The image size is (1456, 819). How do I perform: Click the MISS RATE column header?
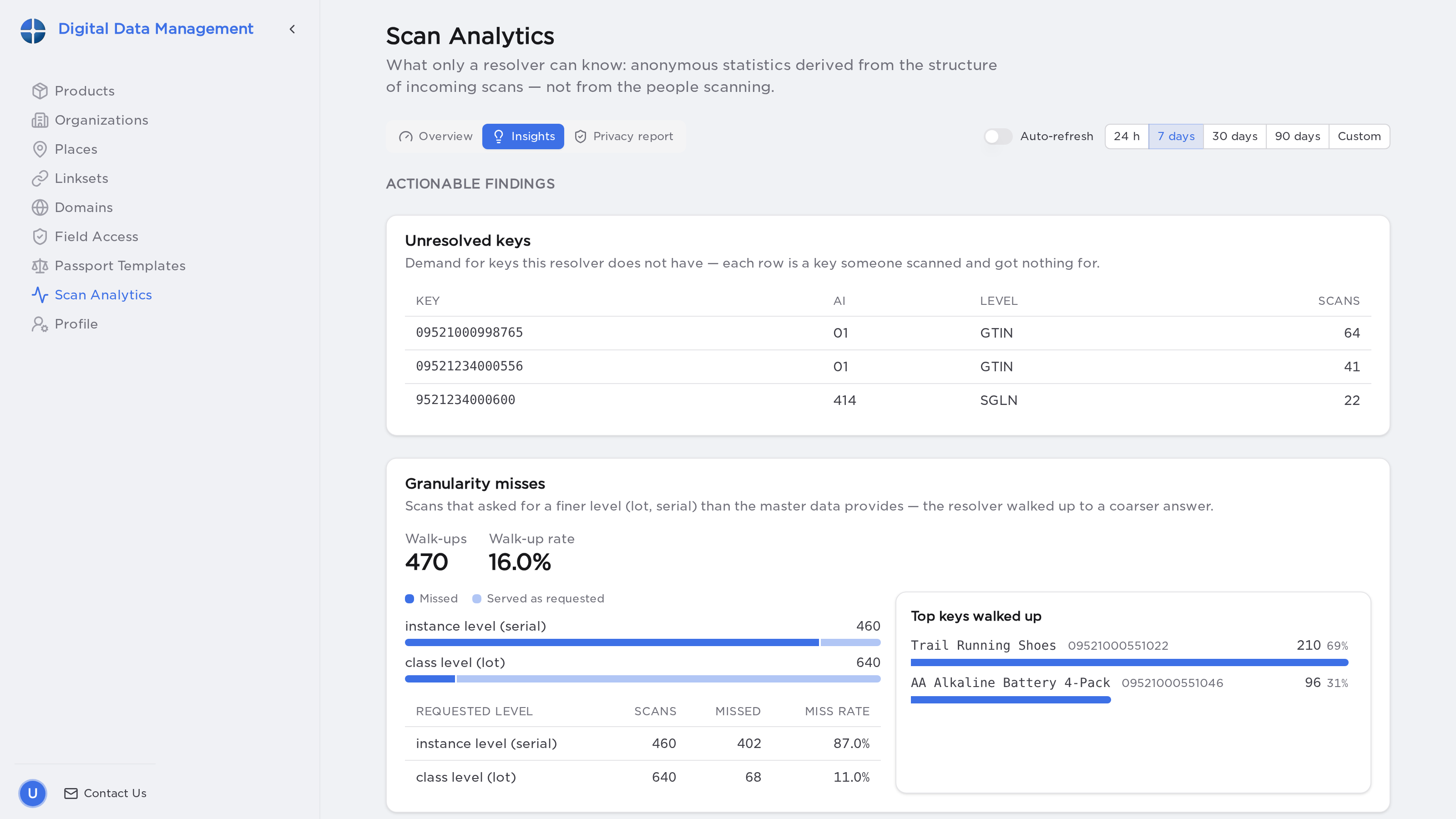tap(837, 711)
